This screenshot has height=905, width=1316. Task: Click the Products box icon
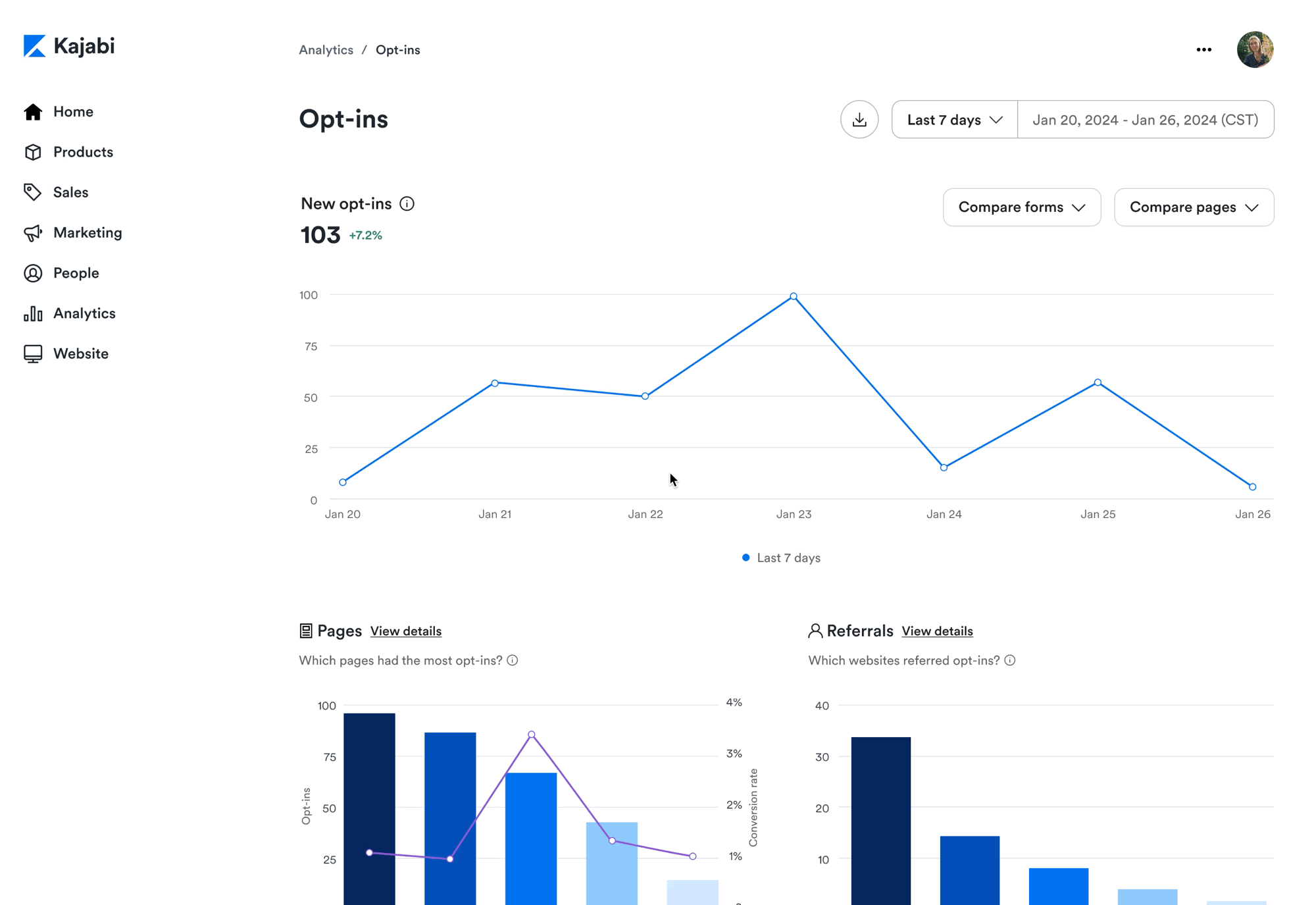click(33, 152)
